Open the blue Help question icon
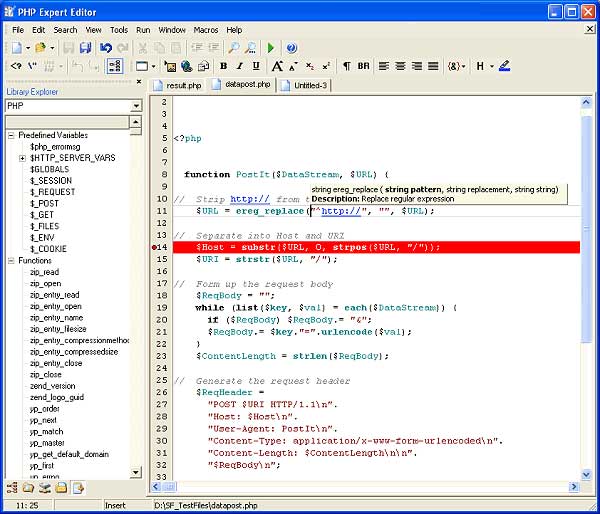 [292, 48]
